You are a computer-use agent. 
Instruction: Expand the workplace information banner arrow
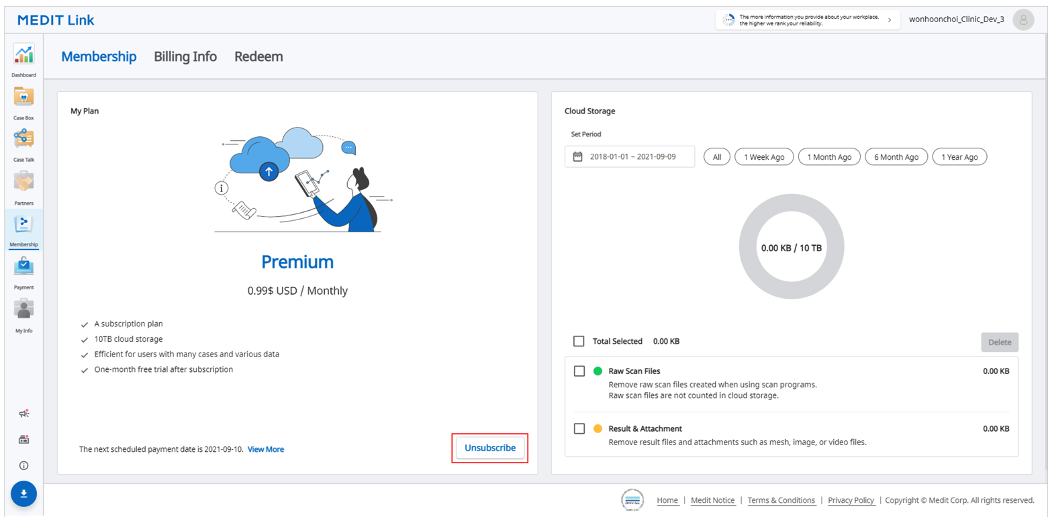(889, 19)
